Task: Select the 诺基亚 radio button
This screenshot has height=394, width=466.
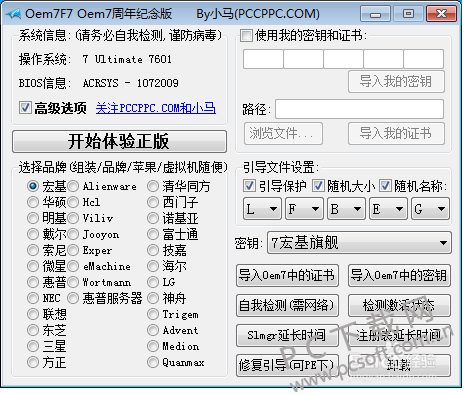Action: pyautogui.click(x=153, y=218)
